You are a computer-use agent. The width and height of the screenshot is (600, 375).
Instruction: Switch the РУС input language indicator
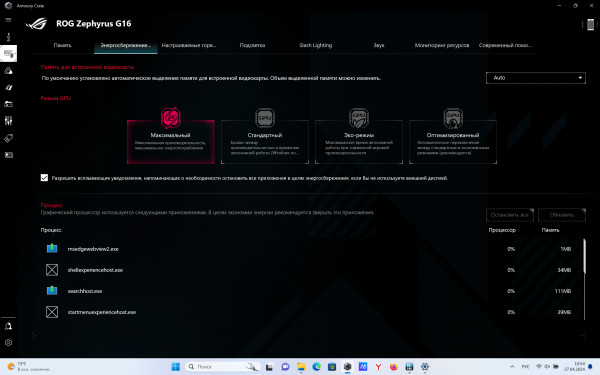pyautogui.click(x=526, y=367)
